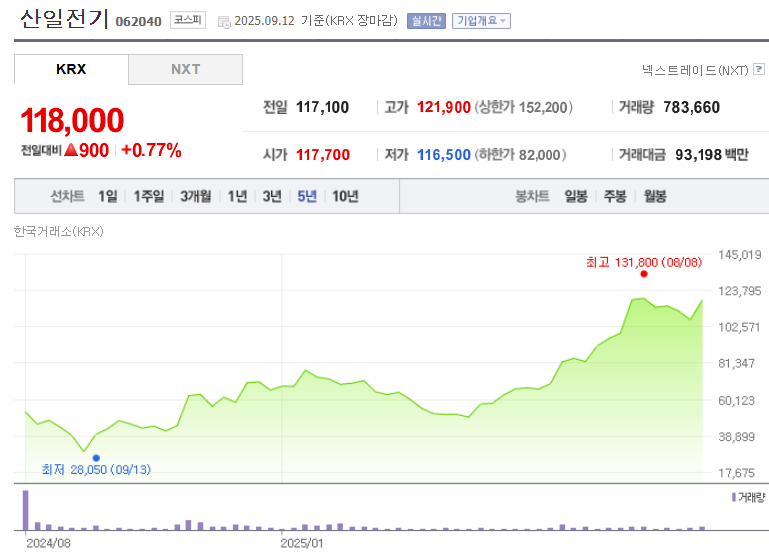Click the current price 118,000

pos(72,120)
